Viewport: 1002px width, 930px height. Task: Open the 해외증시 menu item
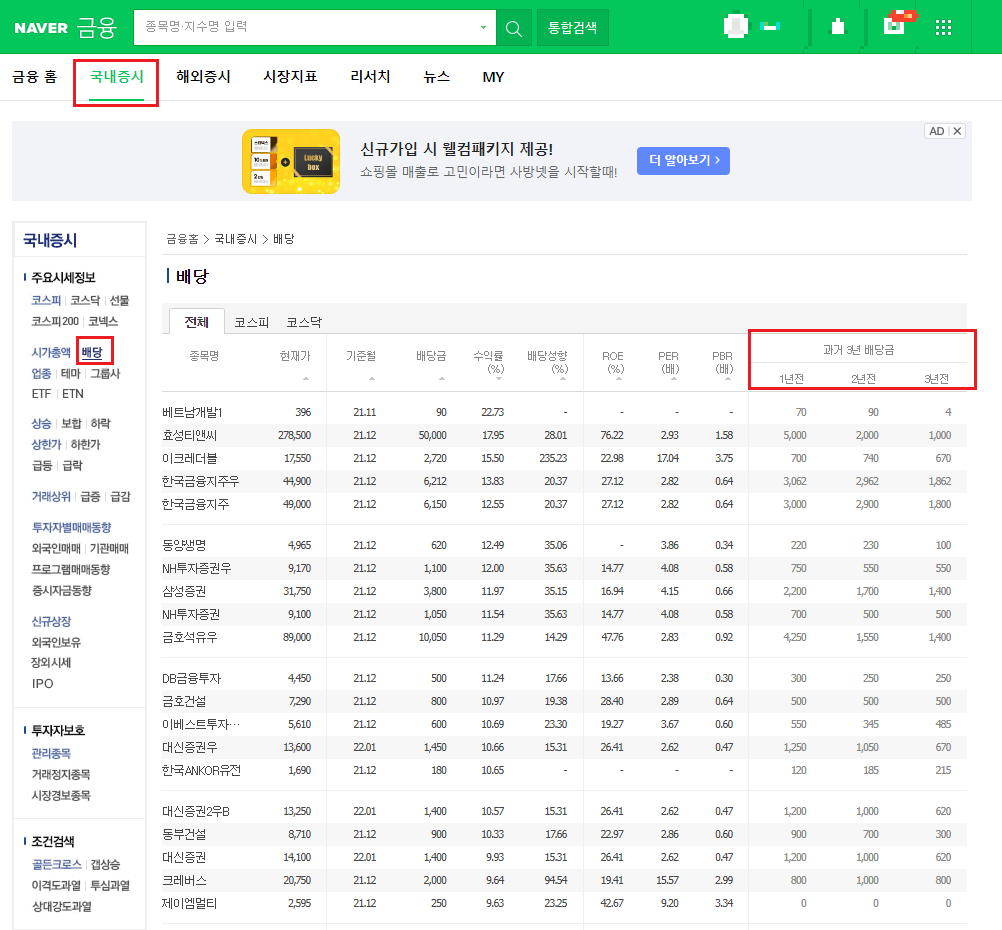203,76
